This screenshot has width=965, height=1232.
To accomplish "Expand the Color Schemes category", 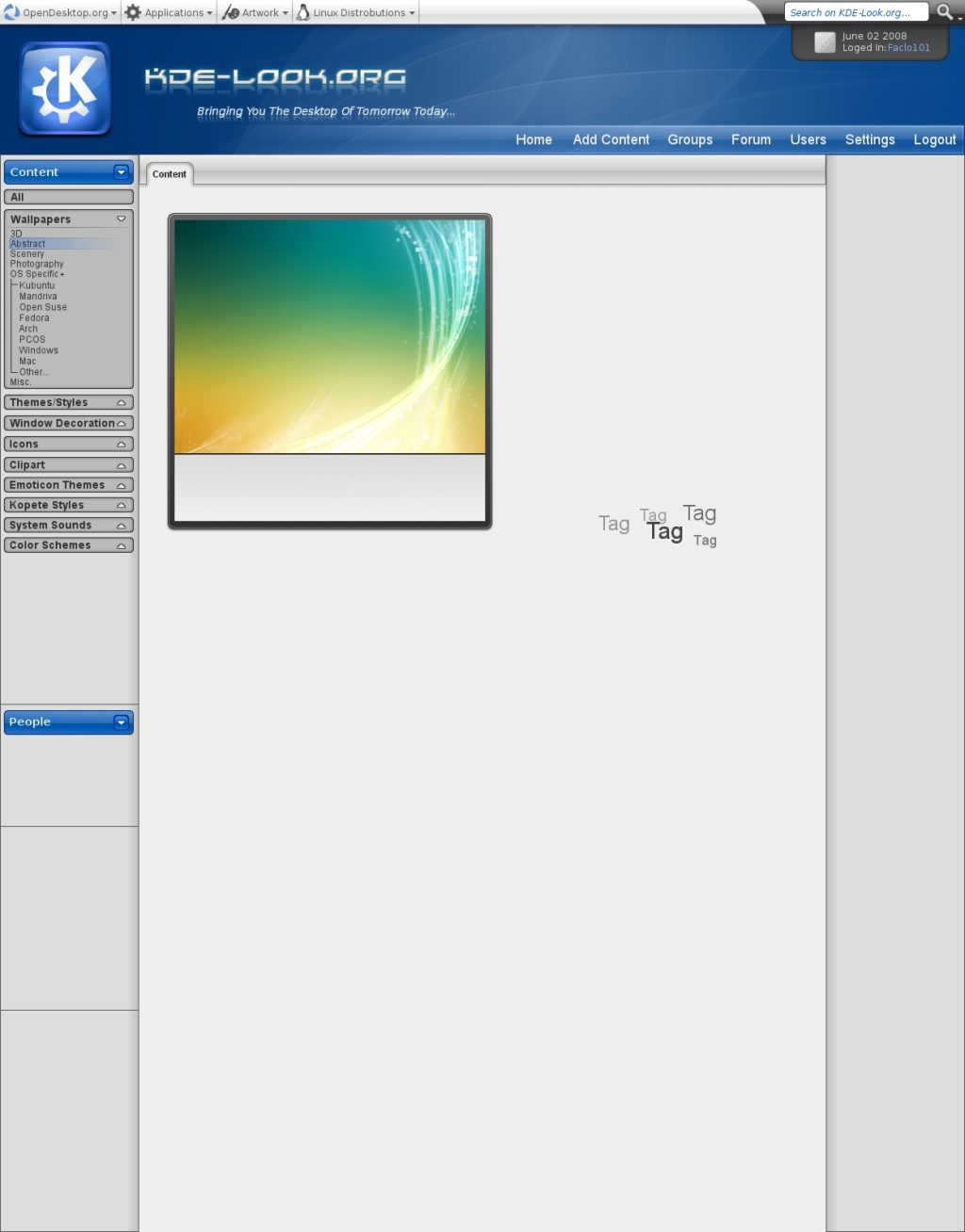I will (69, 545).
